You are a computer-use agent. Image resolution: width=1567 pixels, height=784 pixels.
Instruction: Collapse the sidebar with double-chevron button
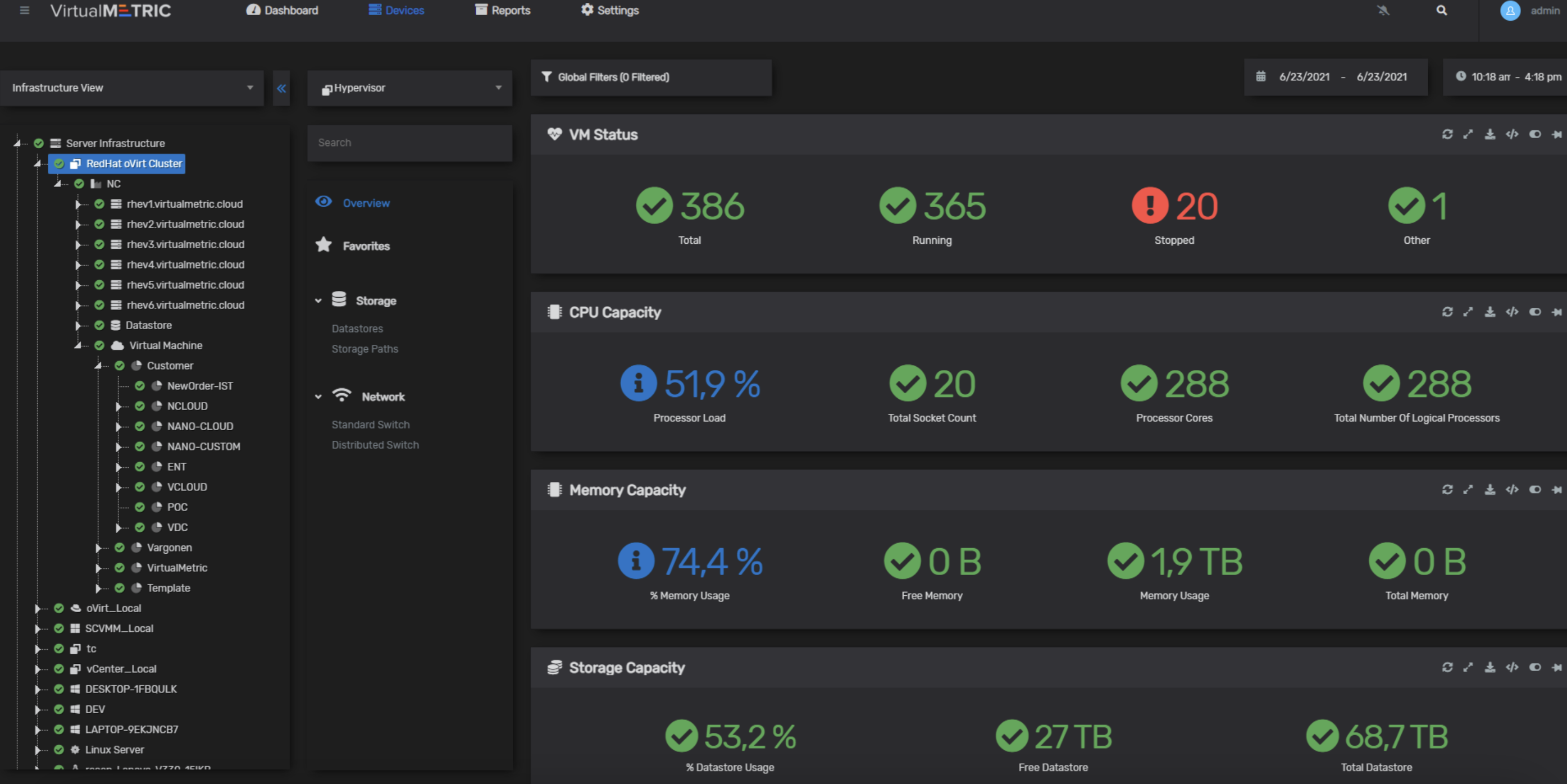coord(281,88)
